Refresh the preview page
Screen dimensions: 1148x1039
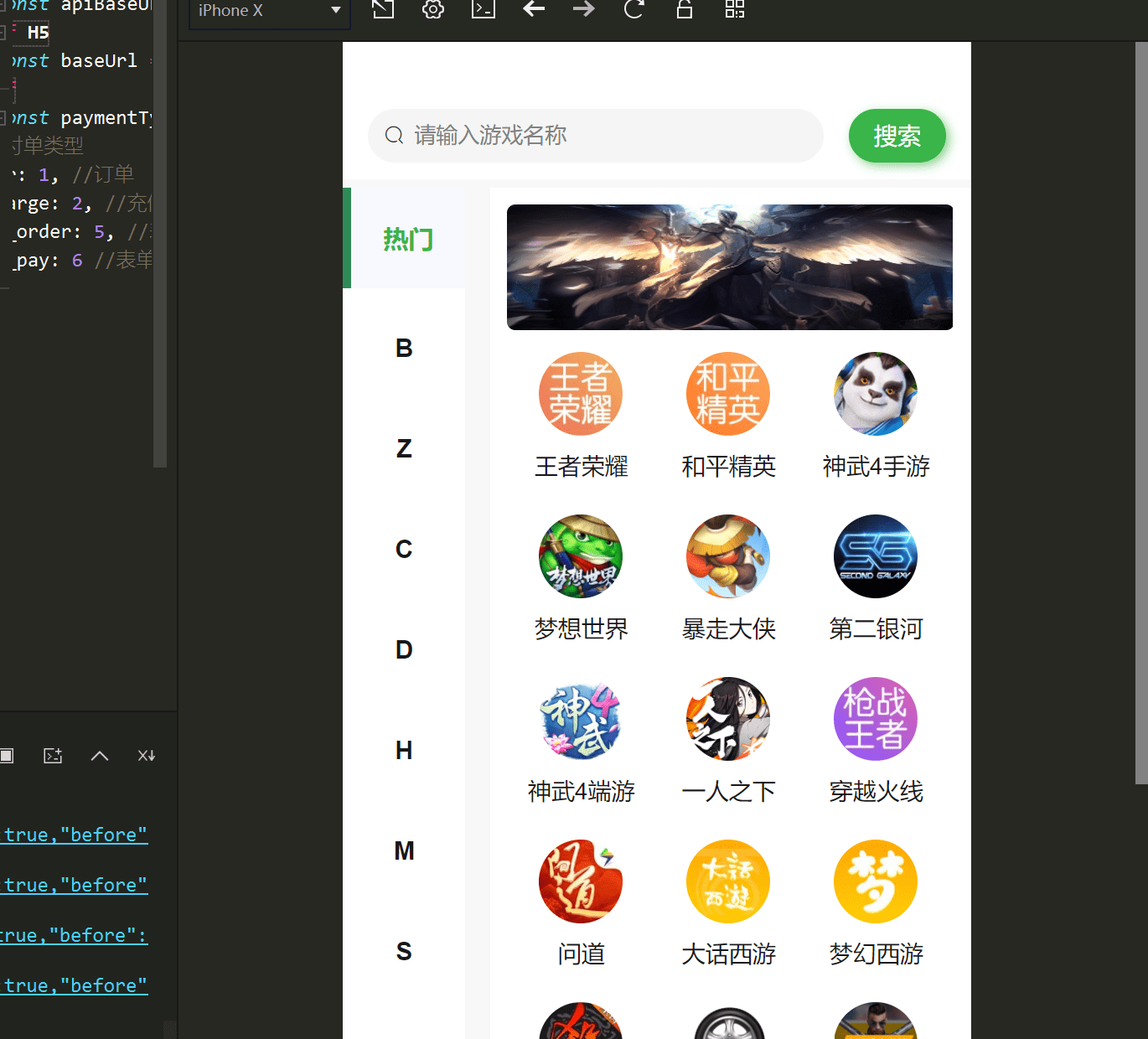tap(634, 9)
